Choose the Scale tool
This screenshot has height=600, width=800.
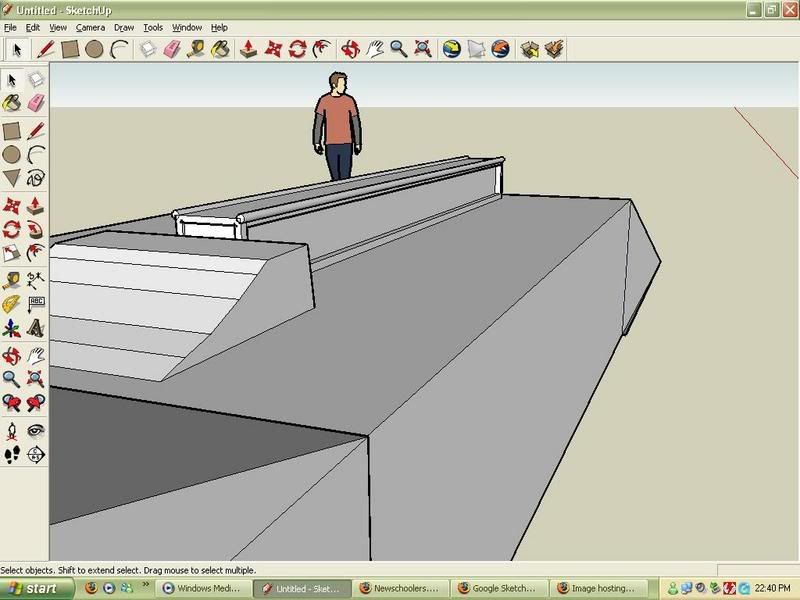[12, 253]
